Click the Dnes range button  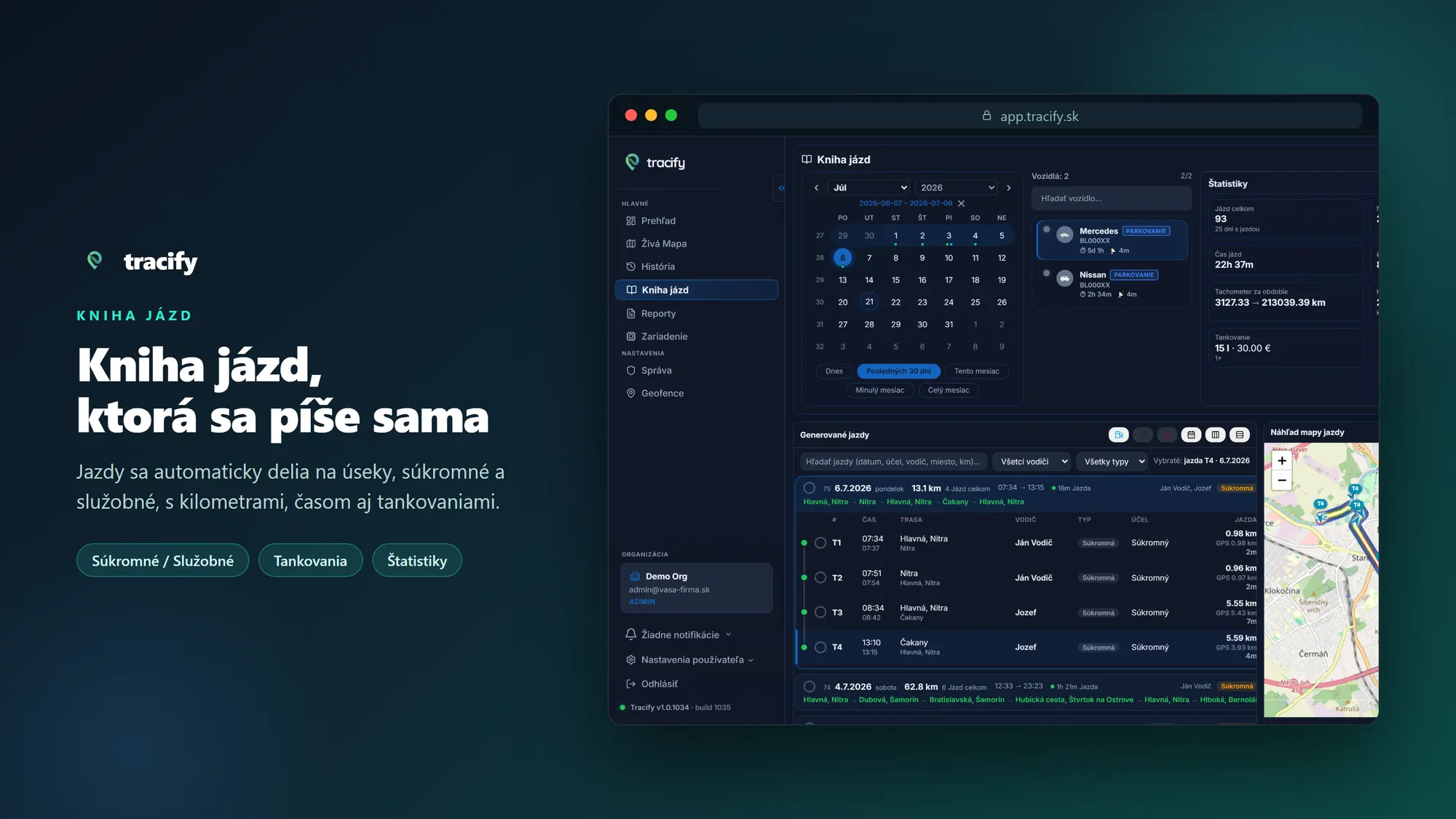coord(834,371)
